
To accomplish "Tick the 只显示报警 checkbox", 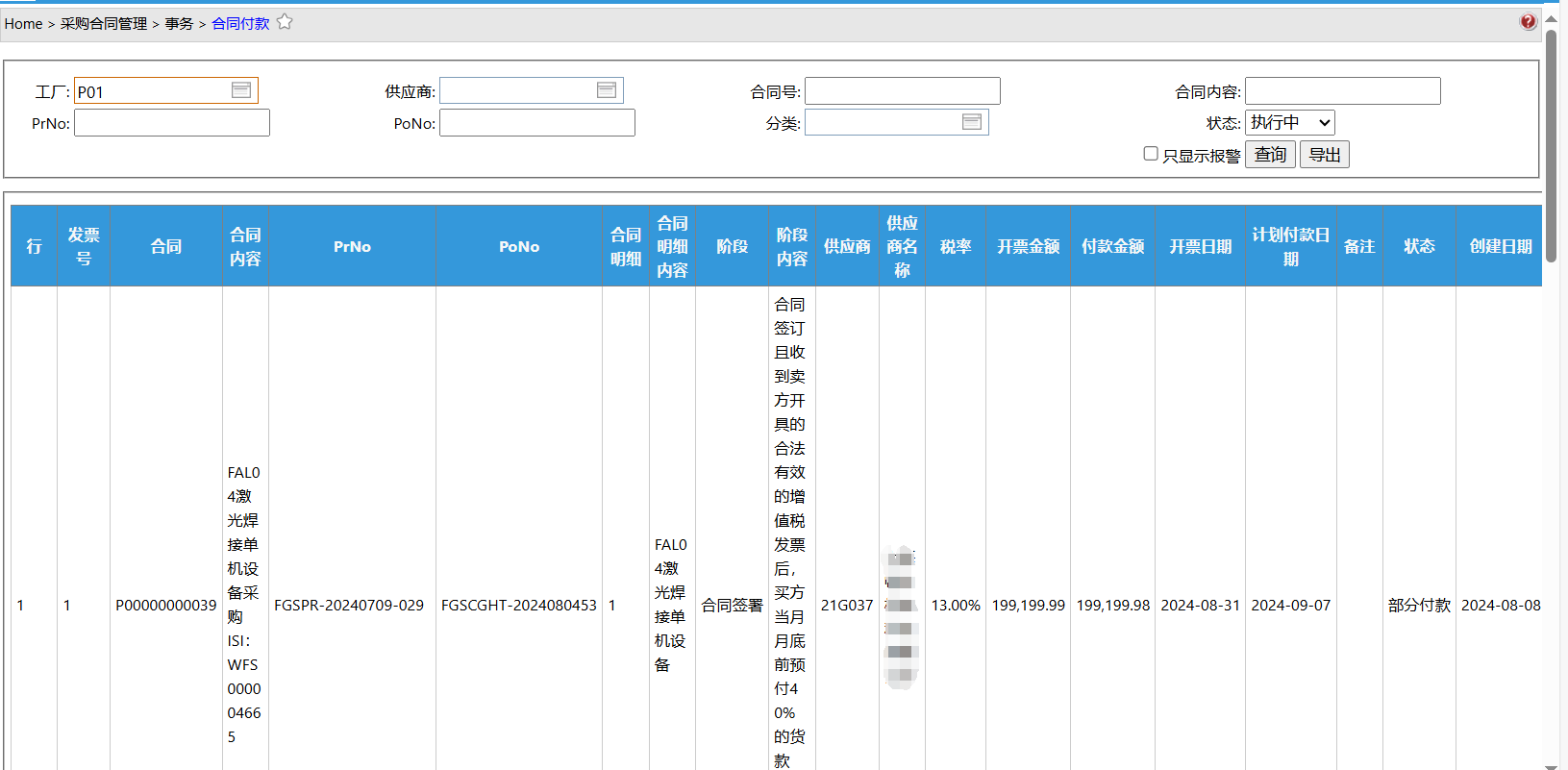I will (1151, 154).
